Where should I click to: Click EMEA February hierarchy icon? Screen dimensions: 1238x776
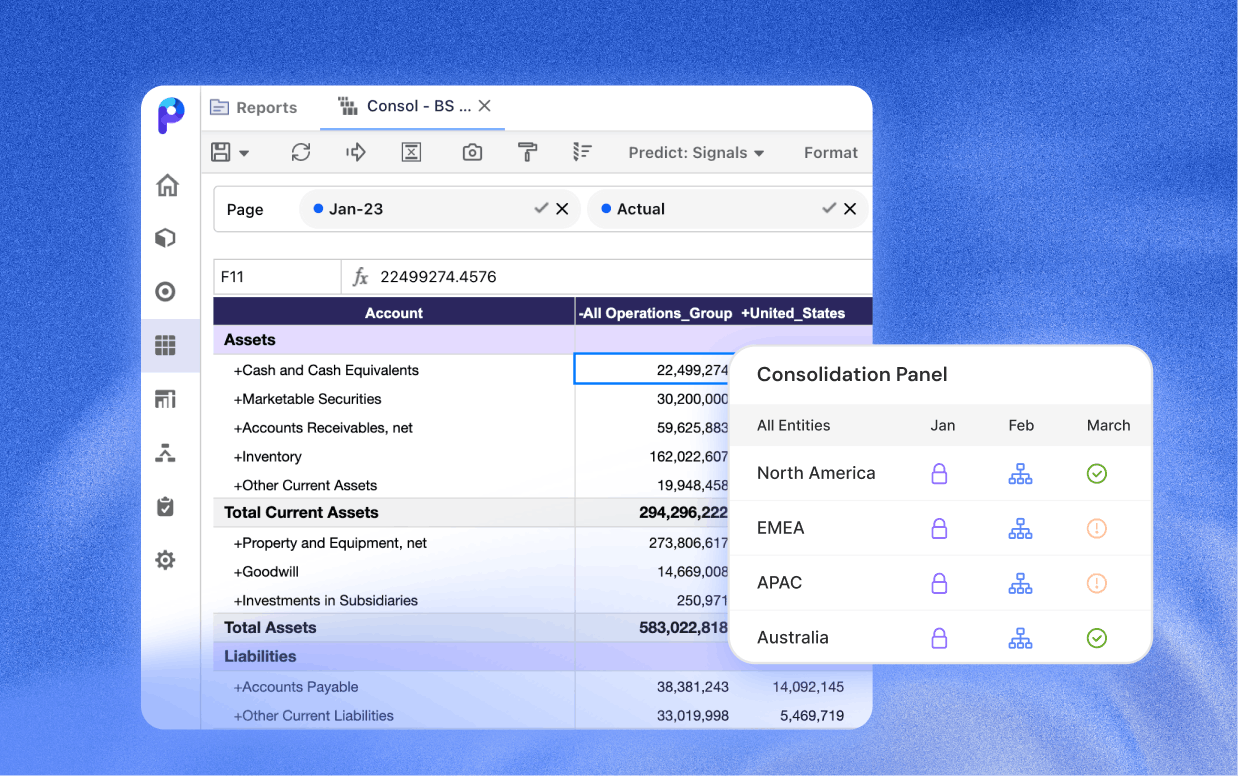pos(1020,529)
